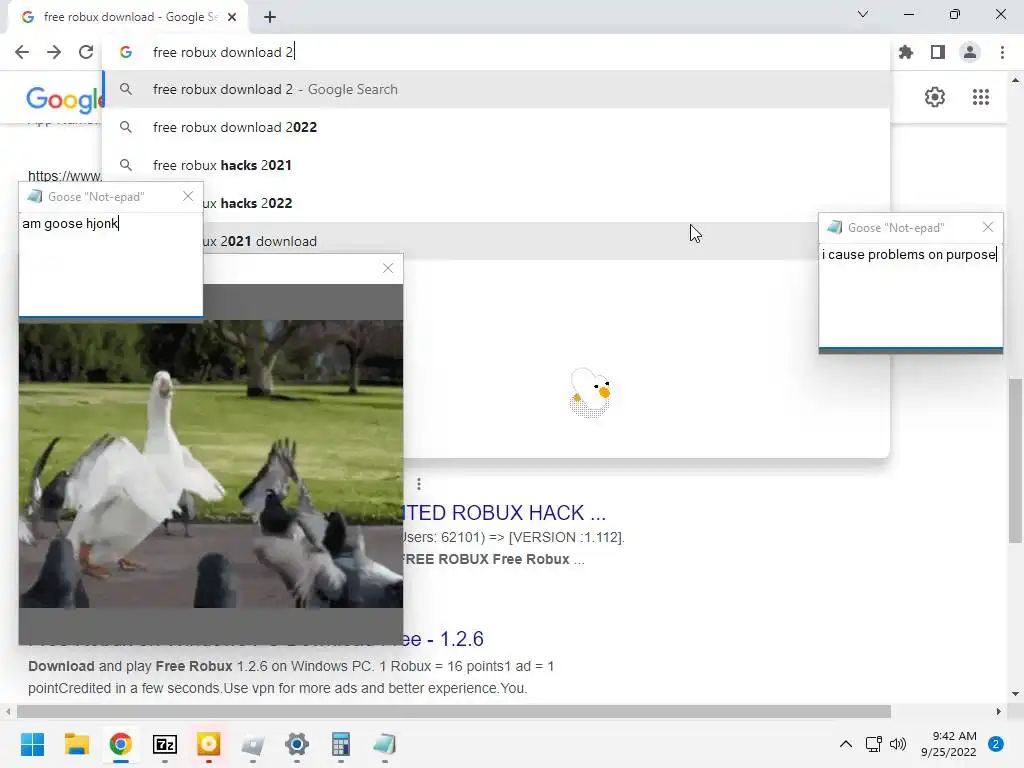
Task: Open clock showing 9:42 AM
Action: 948,744
